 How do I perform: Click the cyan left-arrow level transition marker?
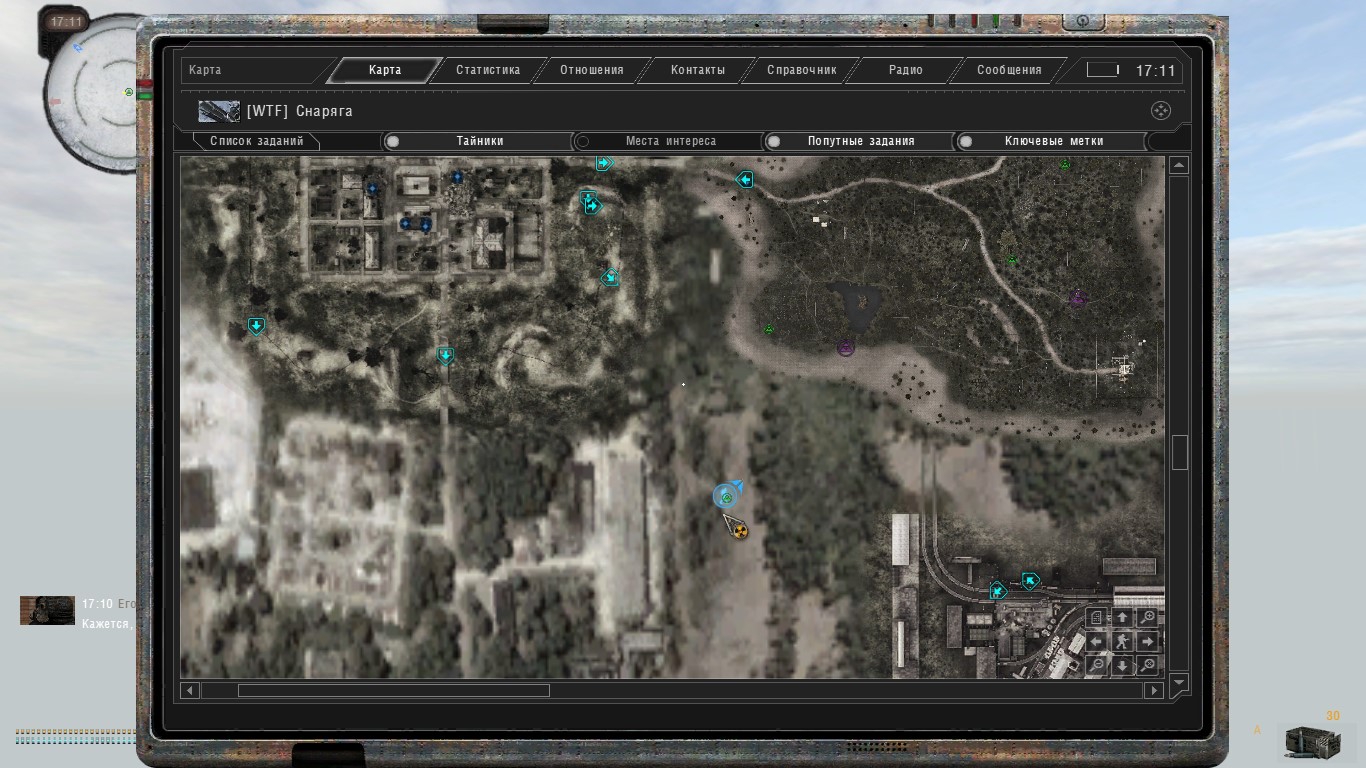pyautogui.click(x=744, y=180)
